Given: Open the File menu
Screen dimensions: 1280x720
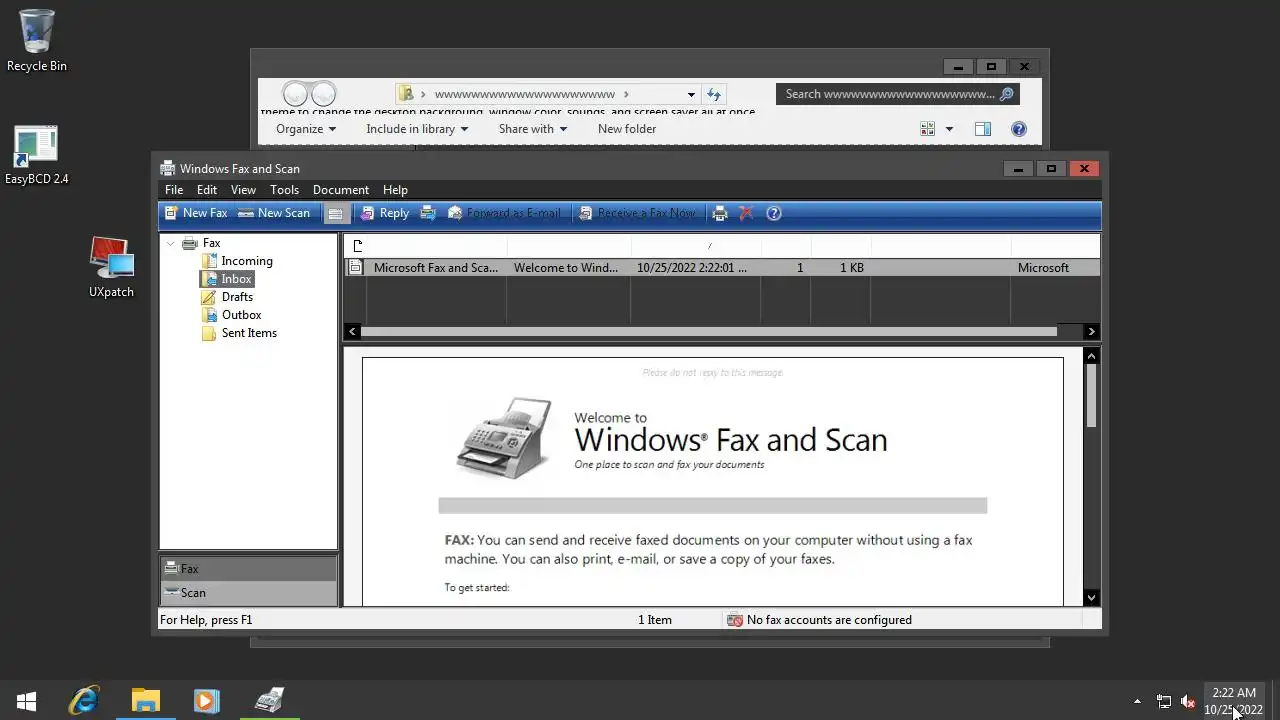Looking at the screenshot, I should tap(174, 190).
